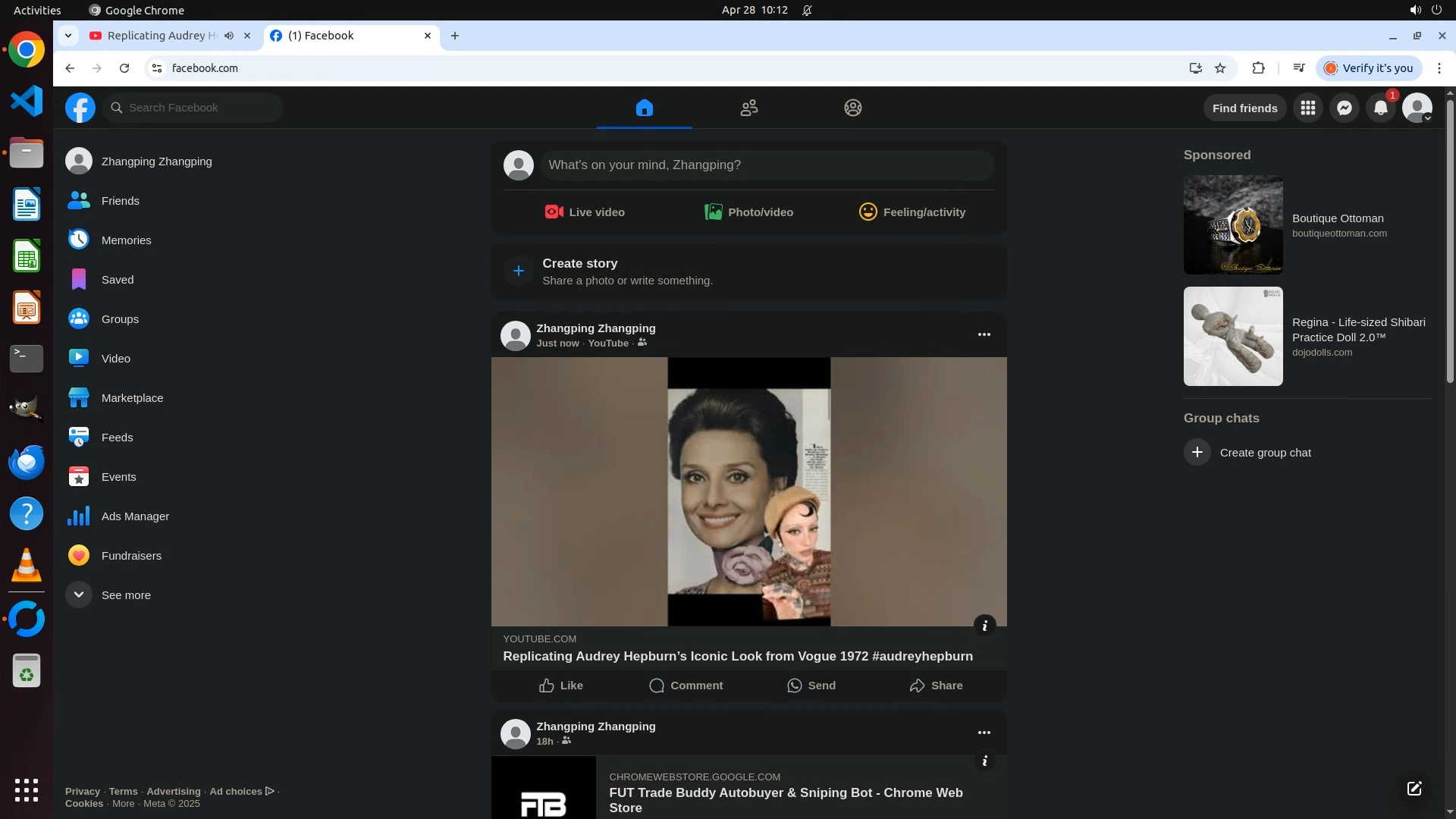Bookmark this page with the star icon

click(1220, 68)
